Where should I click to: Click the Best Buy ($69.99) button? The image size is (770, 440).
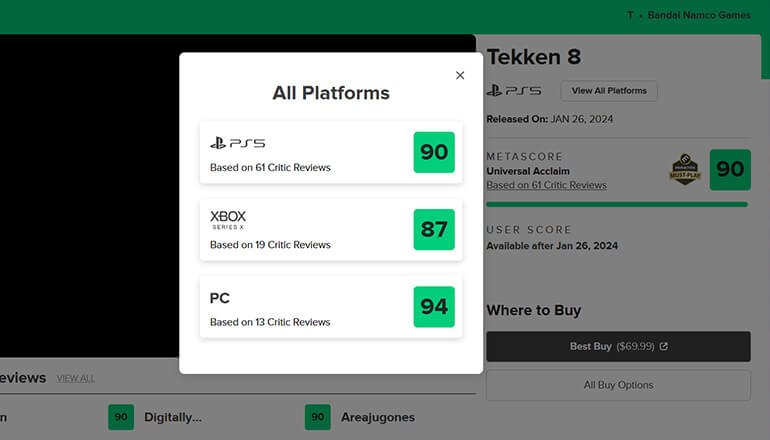tap(618, 346)
